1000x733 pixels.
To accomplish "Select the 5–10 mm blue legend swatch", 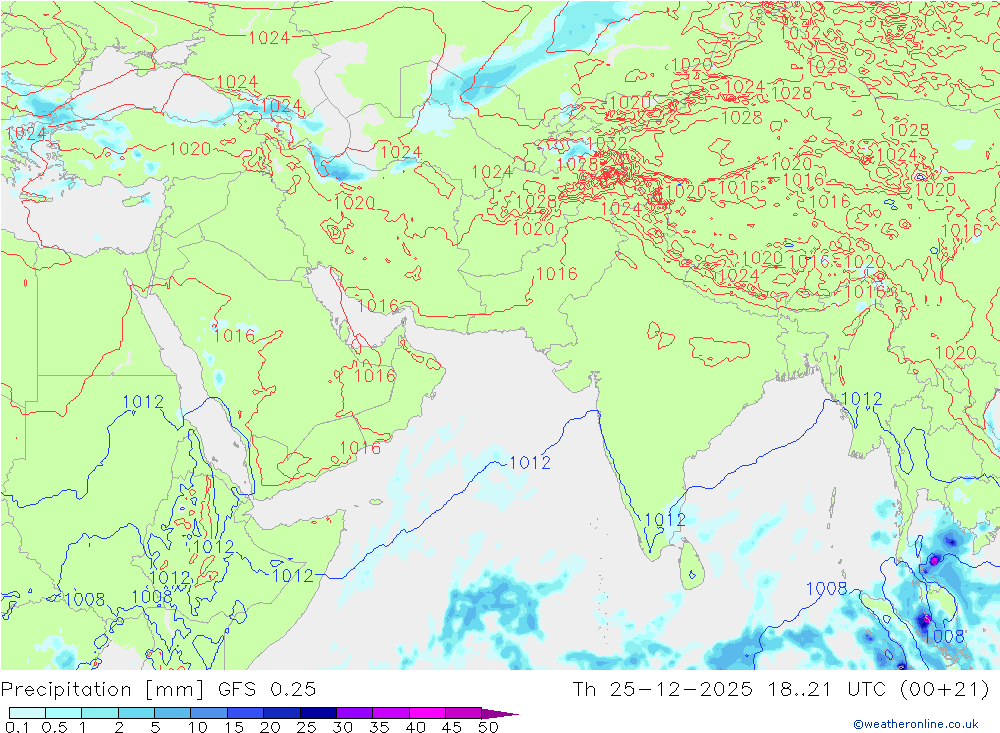I will tap(172, 713).
